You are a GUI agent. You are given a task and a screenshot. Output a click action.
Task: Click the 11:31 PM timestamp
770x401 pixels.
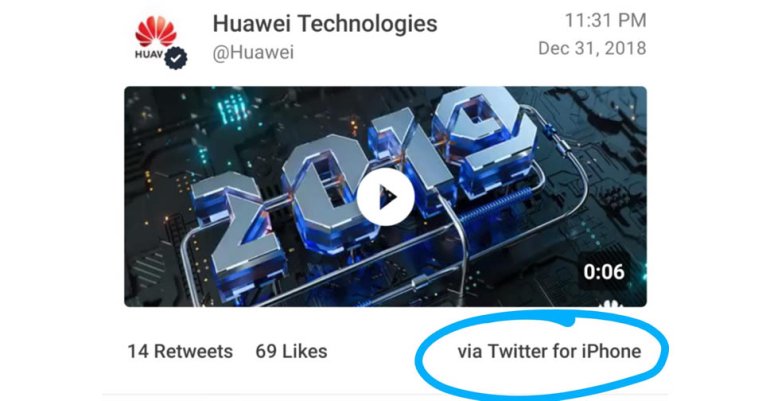click(x=605, y=20)
